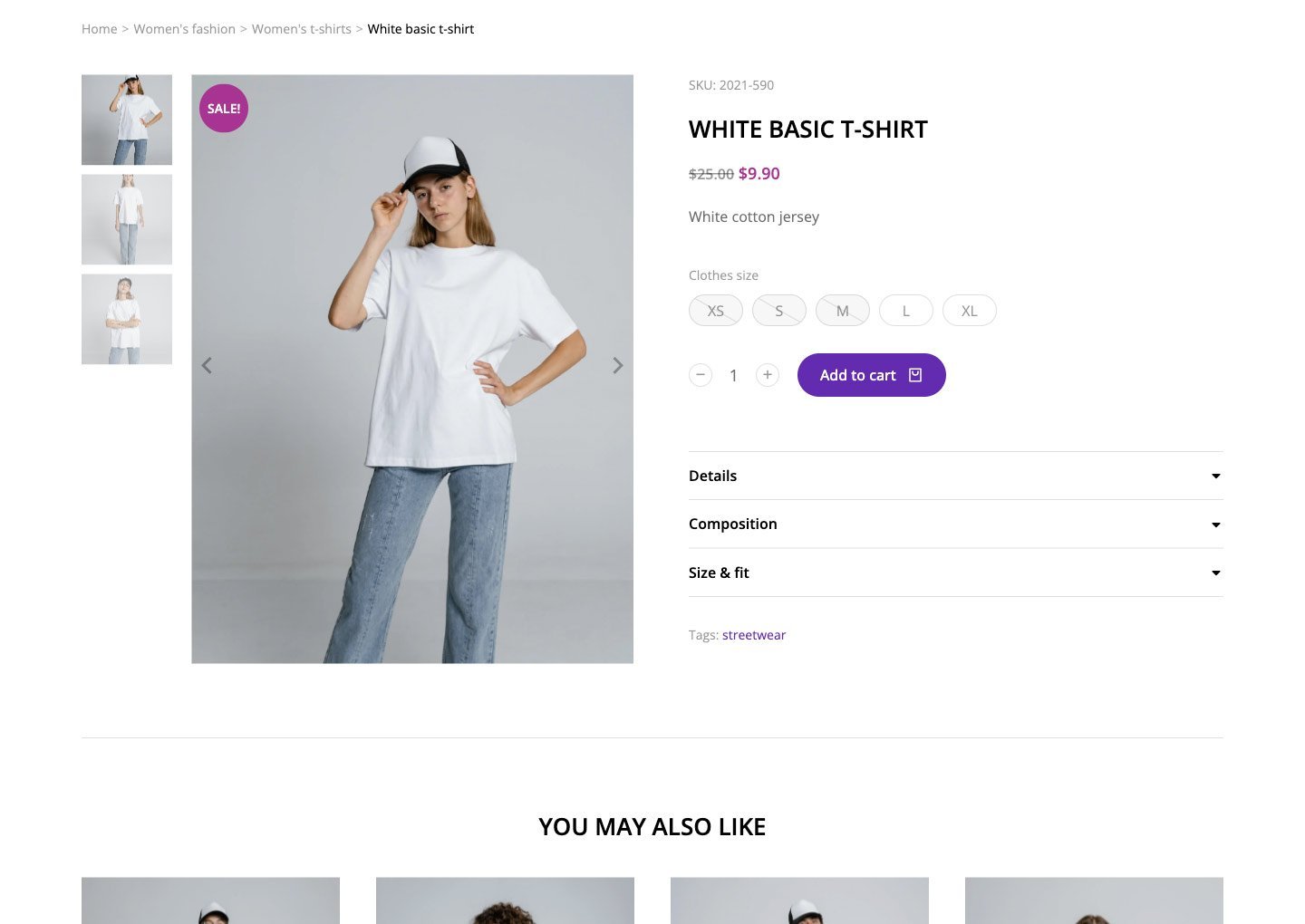Select the first product thumbnail
1305x924 pixels.
pyautogui.click(x=127, y=120)
